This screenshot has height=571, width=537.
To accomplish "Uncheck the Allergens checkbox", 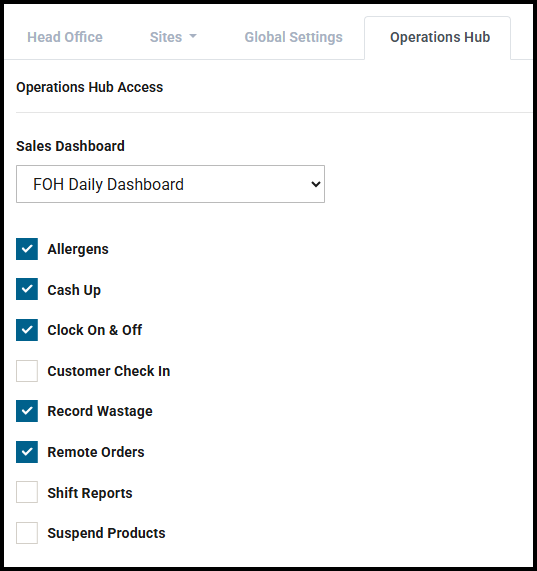I will coord(27,249).
